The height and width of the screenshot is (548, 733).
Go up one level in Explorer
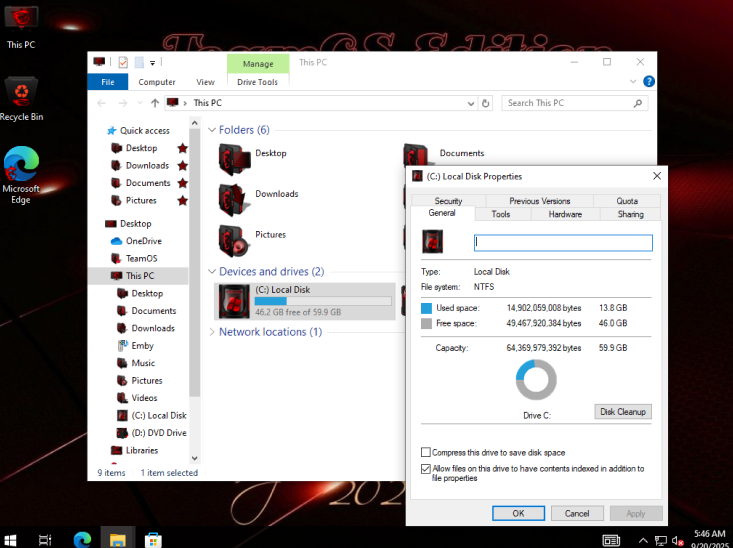155,103
